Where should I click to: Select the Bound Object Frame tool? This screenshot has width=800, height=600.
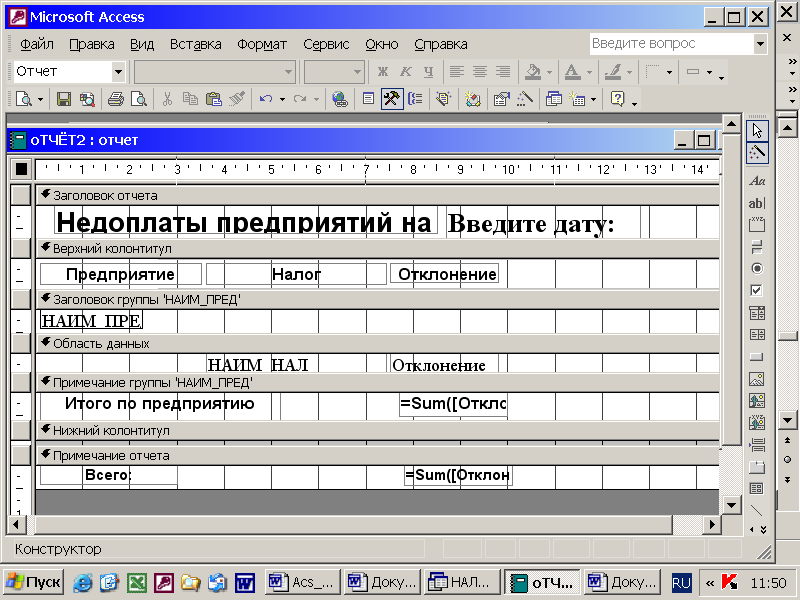point(757,423)
